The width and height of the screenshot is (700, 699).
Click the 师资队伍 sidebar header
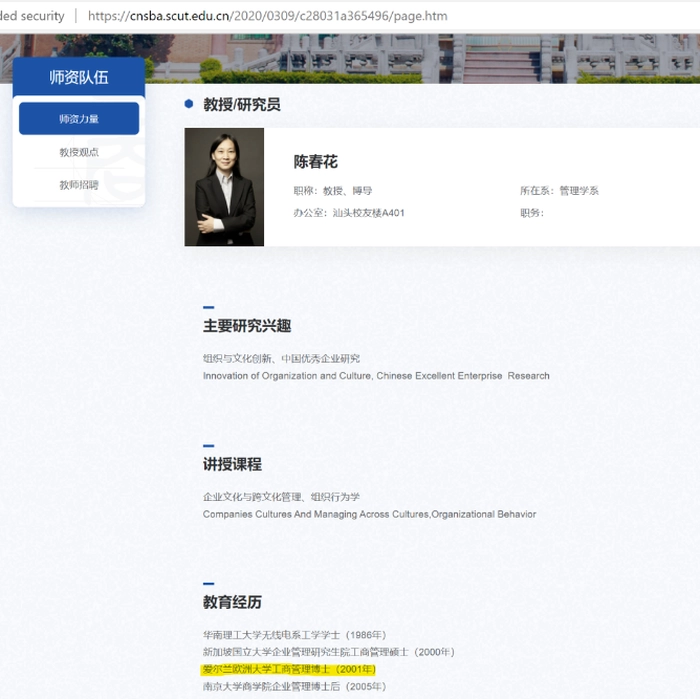[79, 77]
